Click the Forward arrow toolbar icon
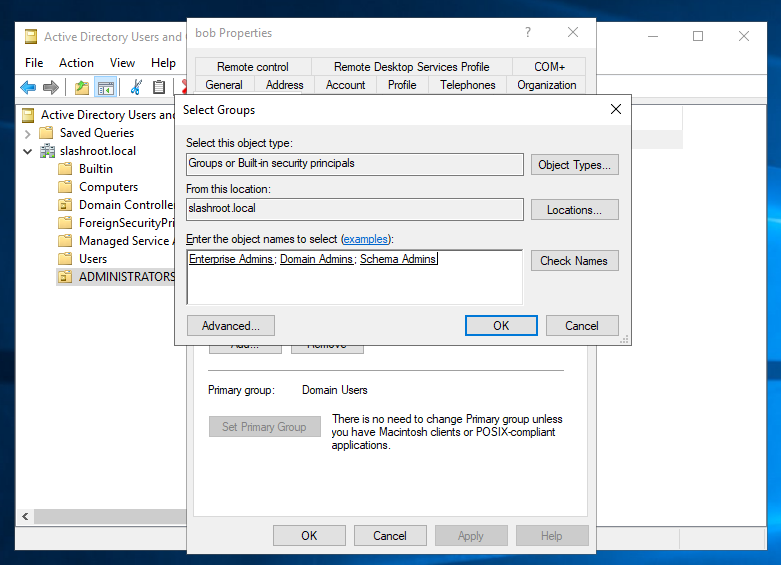Viewport: 781px width, 565px height. [50, 87]
